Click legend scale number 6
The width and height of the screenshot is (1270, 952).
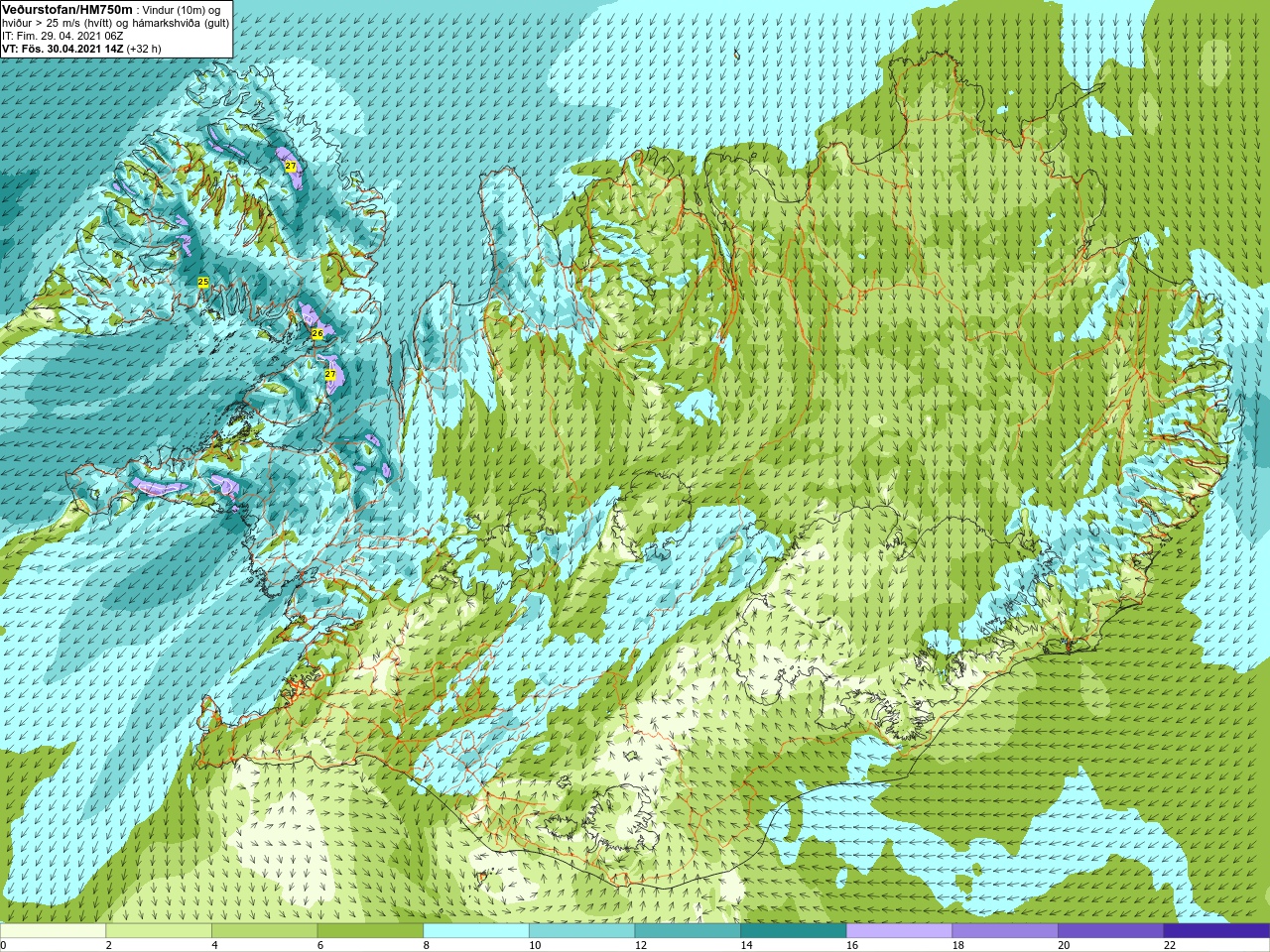tap(319, 945)
